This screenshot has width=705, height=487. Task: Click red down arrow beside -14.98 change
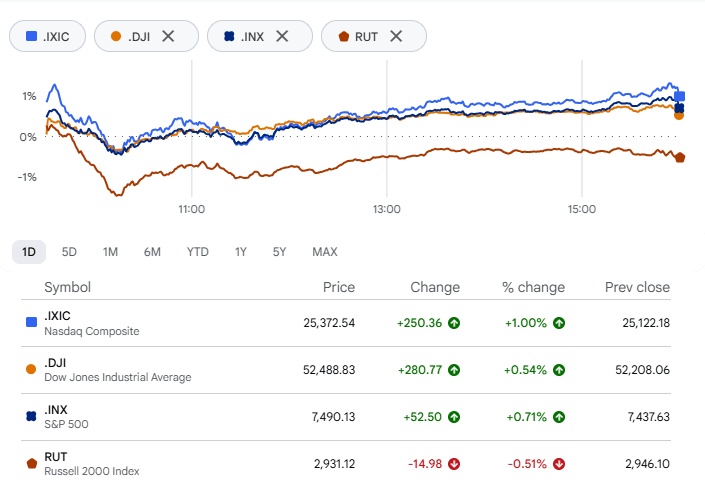point(454,464)
